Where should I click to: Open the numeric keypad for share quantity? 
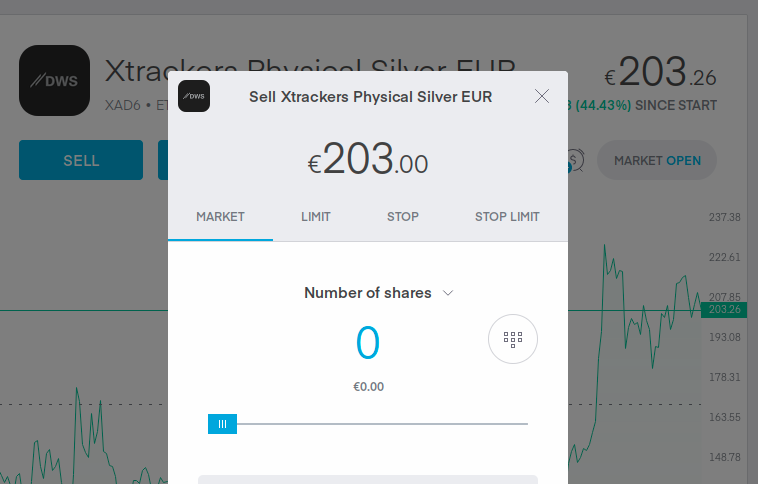click(512, 339)
